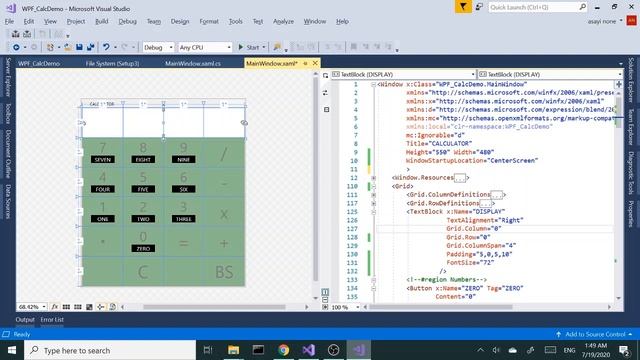Screen dimensions: 640x360
Task: Close the MainWindow.xaml tab
Action: 315,63
